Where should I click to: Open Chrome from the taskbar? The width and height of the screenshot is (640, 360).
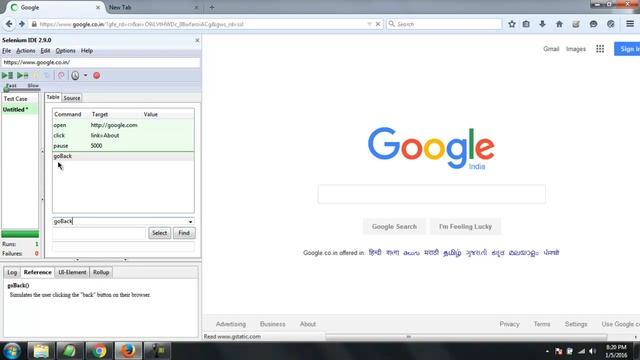click(x=99, y=351)
